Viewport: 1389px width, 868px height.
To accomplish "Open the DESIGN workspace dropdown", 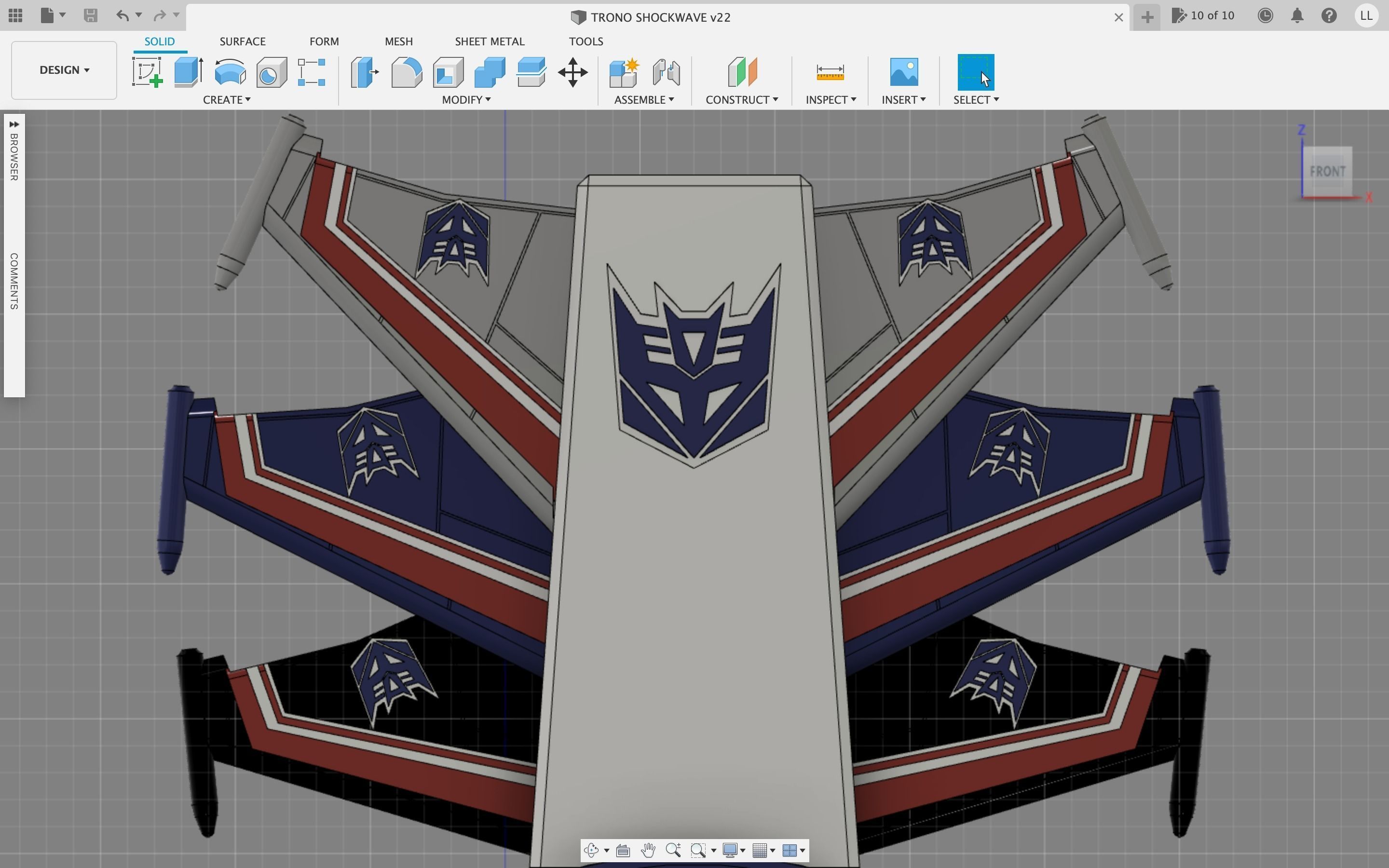I will [x=64, y=70].
